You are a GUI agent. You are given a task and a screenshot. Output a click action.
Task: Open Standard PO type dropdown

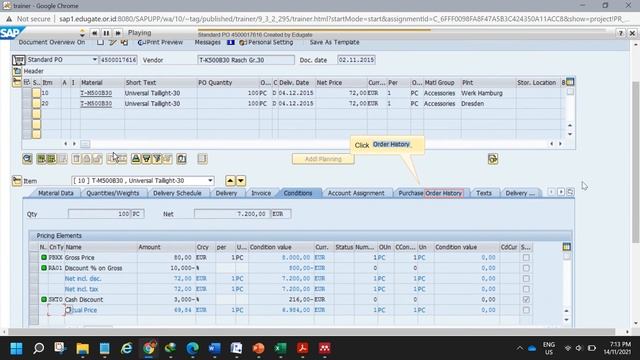click(94, 60)
